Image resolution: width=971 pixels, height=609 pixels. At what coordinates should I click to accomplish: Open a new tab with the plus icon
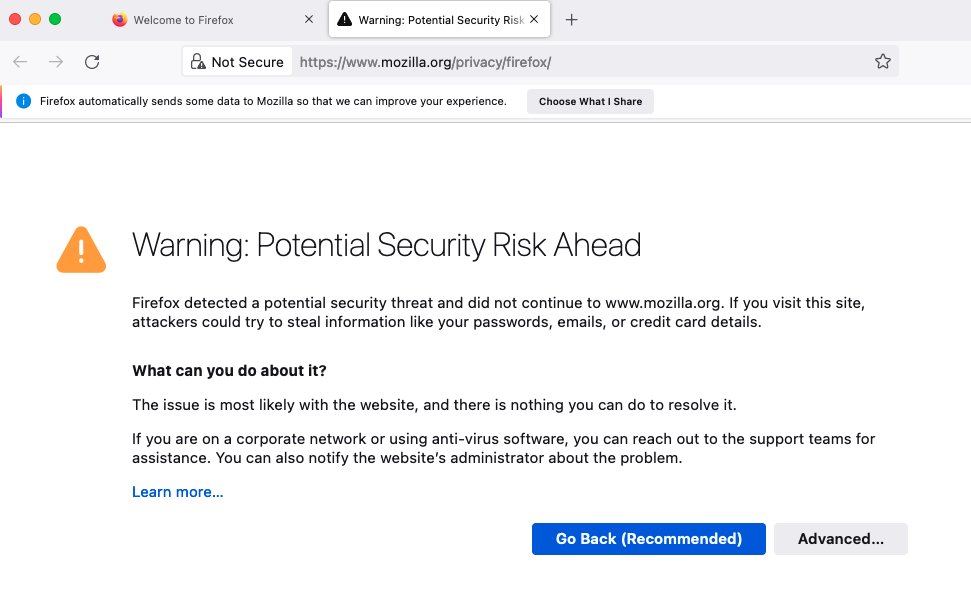(571, 20)
